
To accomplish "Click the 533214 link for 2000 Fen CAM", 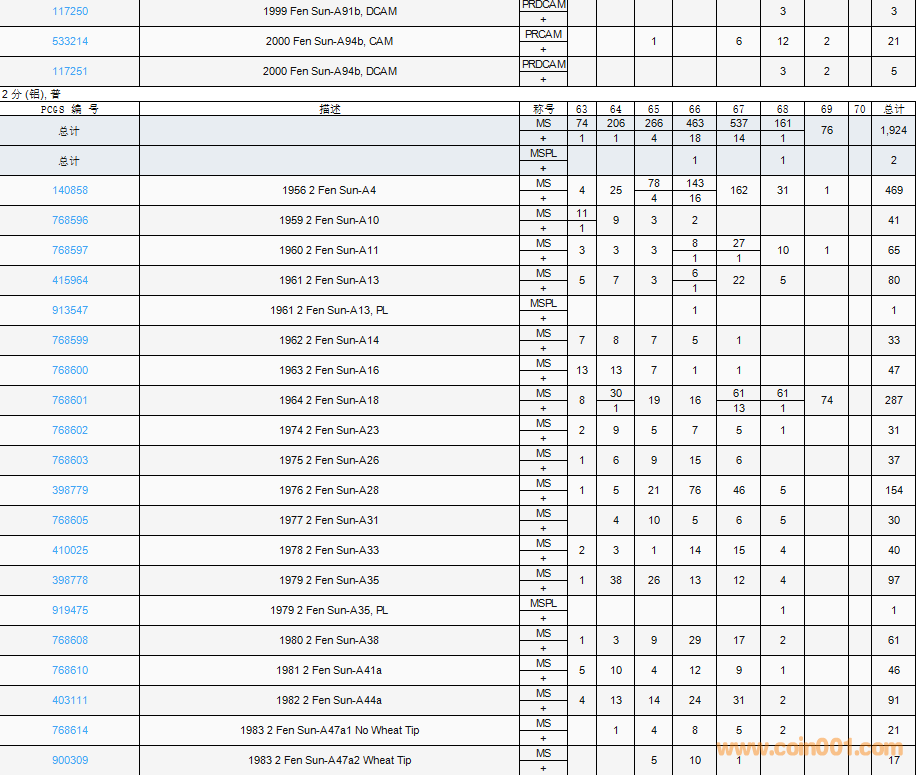I will [70, 41].
